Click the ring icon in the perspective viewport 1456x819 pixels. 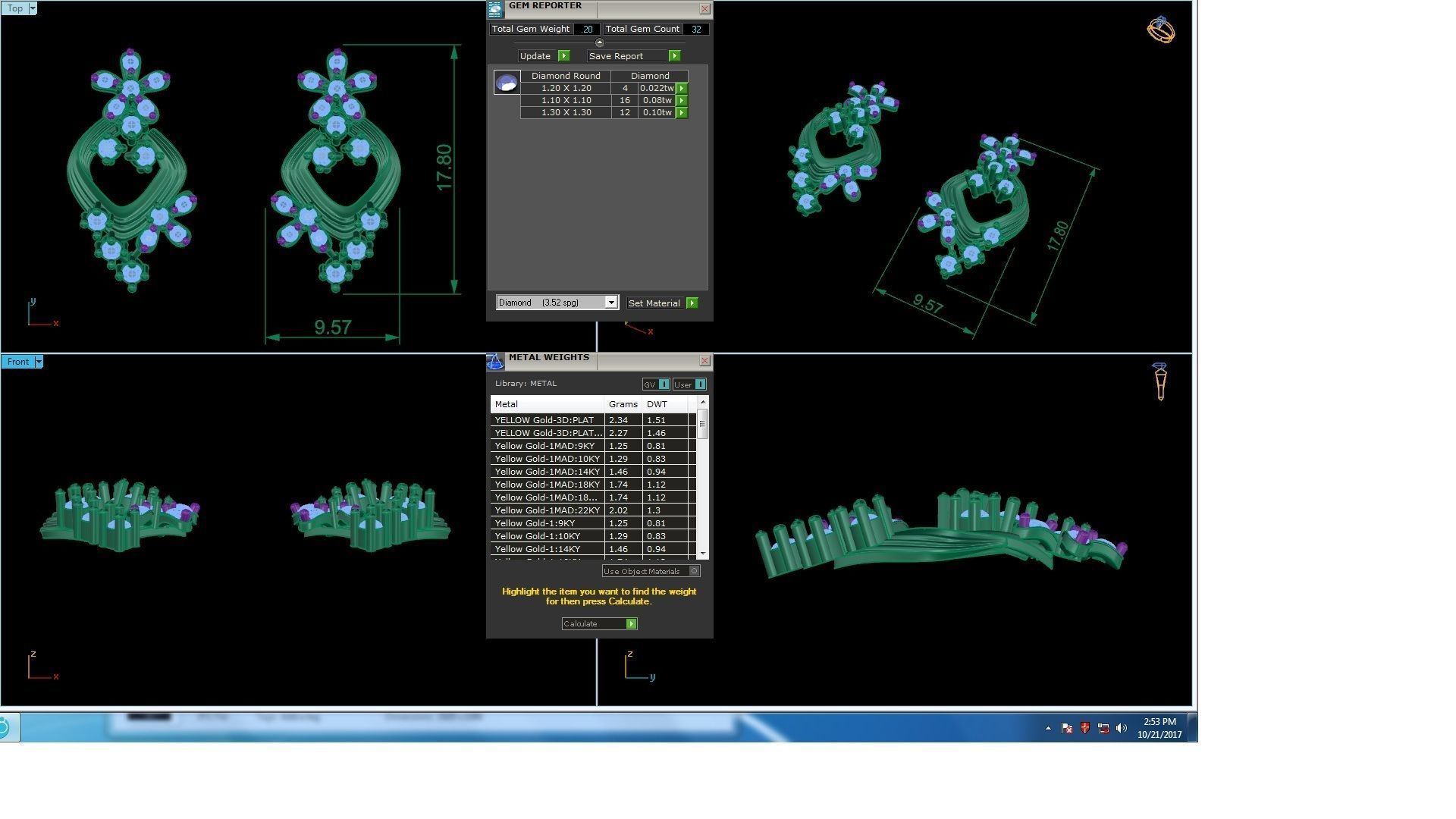coord(1160,30)
